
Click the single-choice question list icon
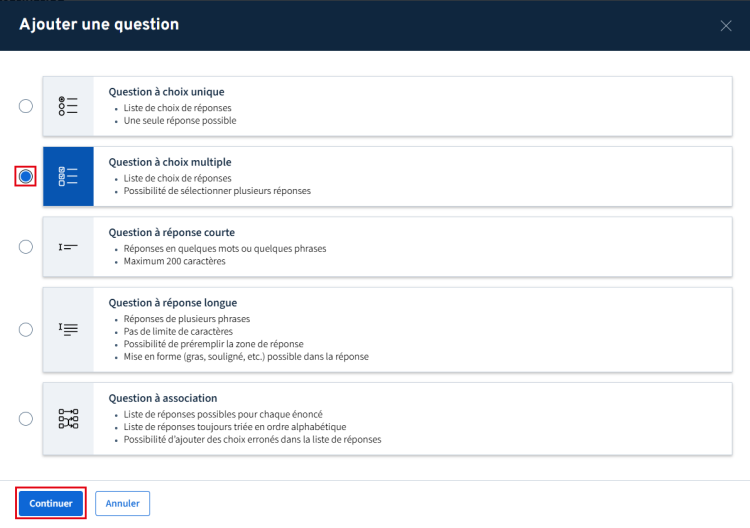click(x=68, y=106)
